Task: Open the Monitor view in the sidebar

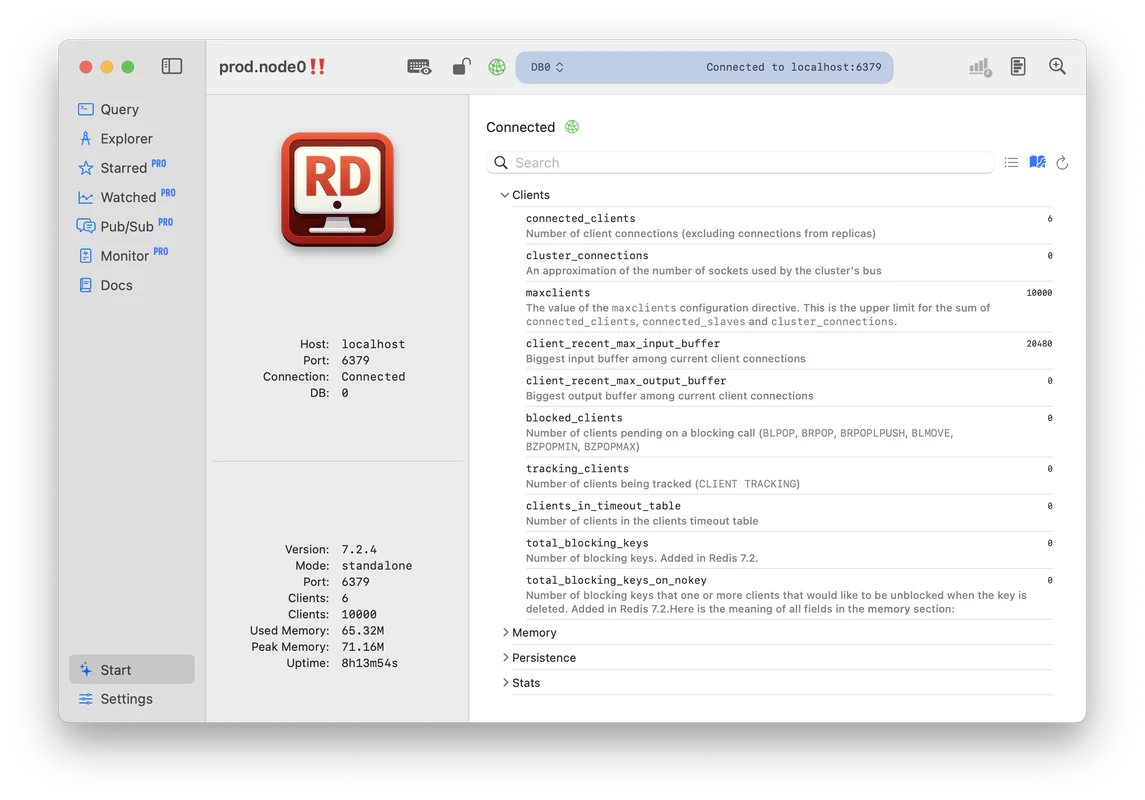Action: (x=124, y=255)
